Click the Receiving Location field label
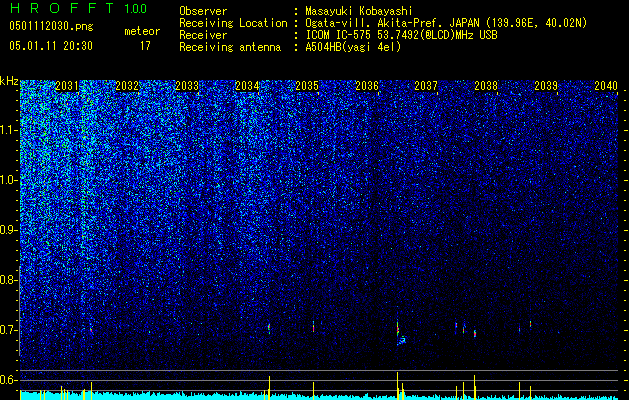 pyautogui.click(x=233, y=23)
